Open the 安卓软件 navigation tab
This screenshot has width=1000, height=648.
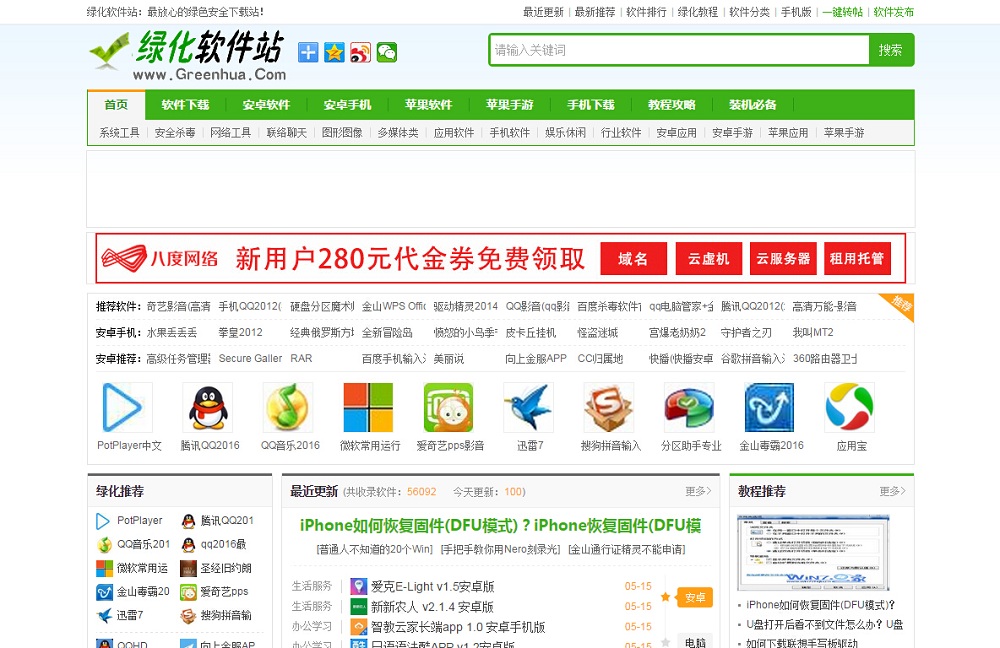point(266,105)
